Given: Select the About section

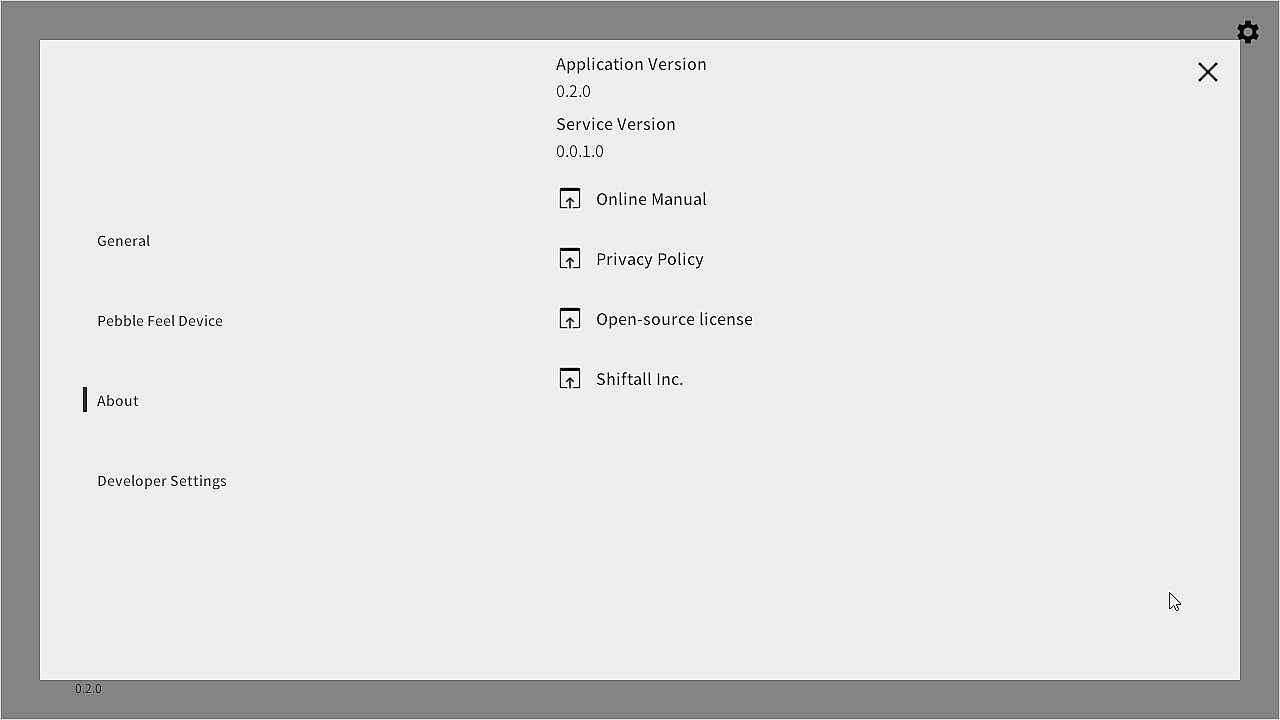Looking at the screenshot, I should 118,401.
